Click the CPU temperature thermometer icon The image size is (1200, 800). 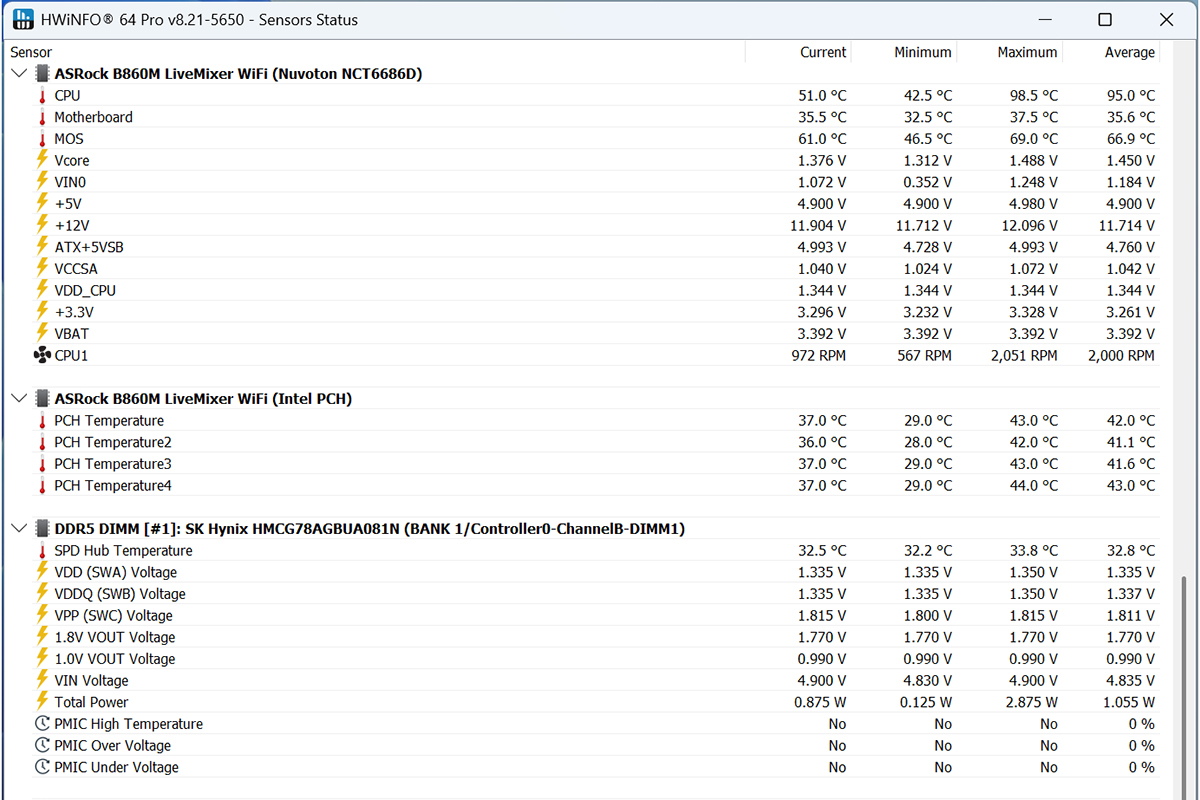(42, 96)
